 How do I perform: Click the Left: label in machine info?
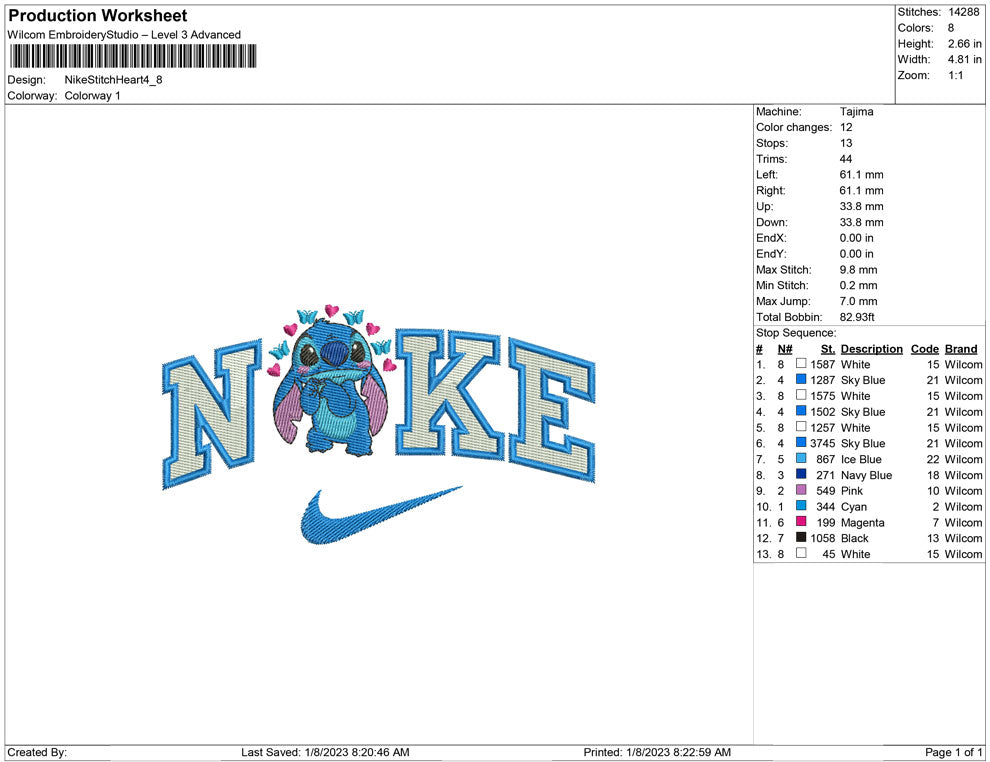click(766, 174)
